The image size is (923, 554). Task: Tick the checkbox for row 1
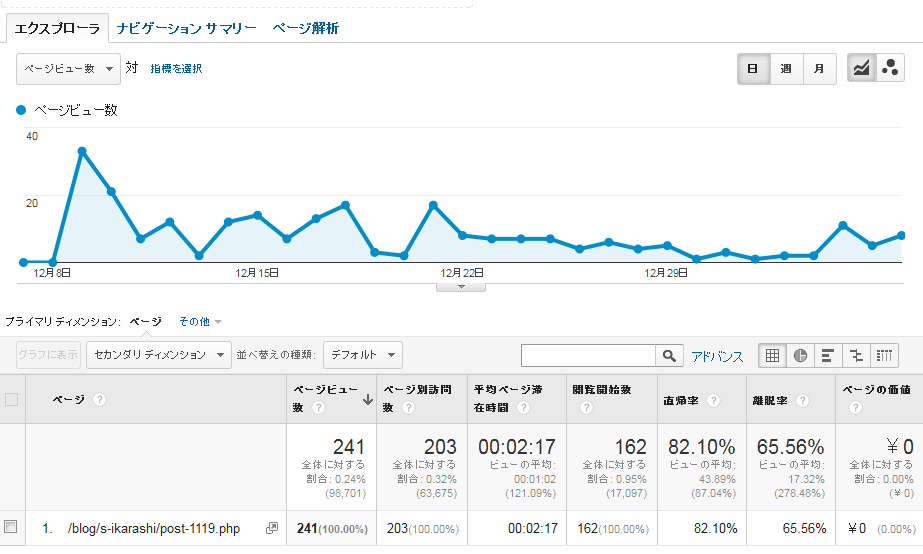click(11, 527)
